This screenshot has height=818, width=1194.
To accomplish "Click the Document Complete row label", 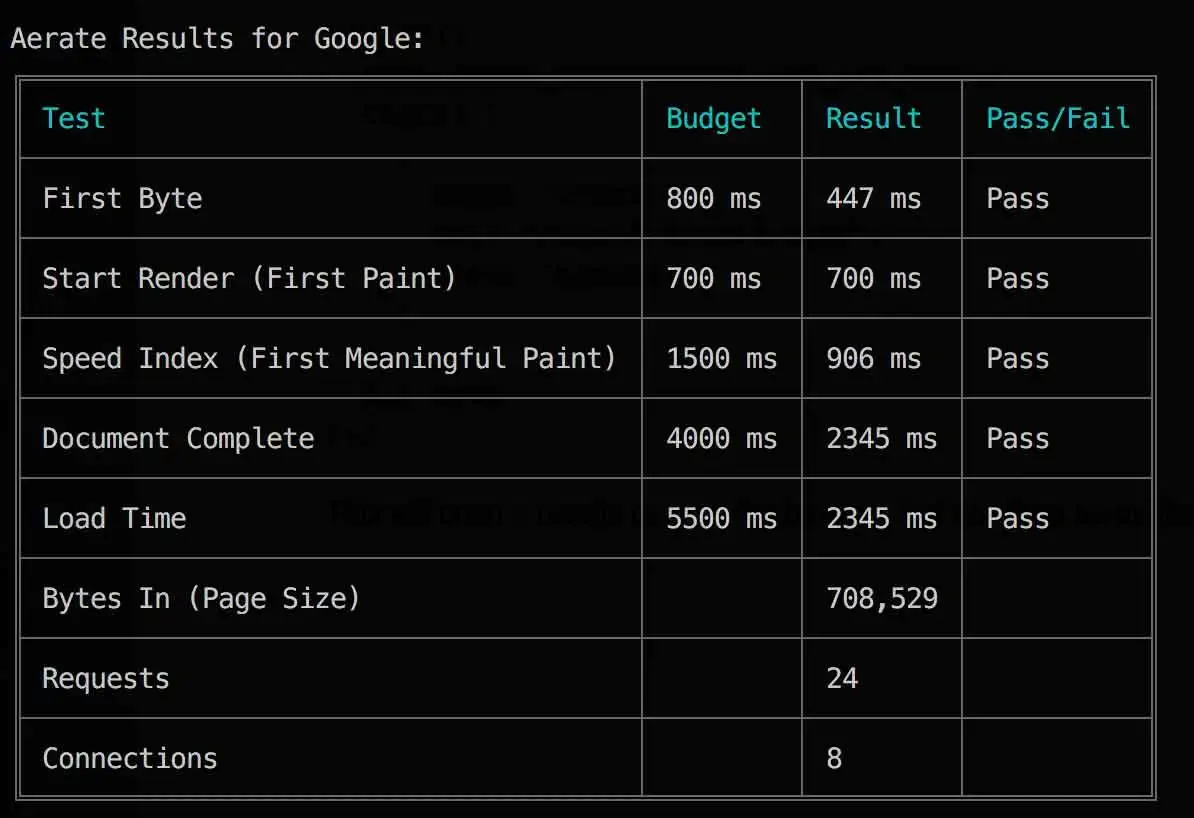I will pos(178,438).
